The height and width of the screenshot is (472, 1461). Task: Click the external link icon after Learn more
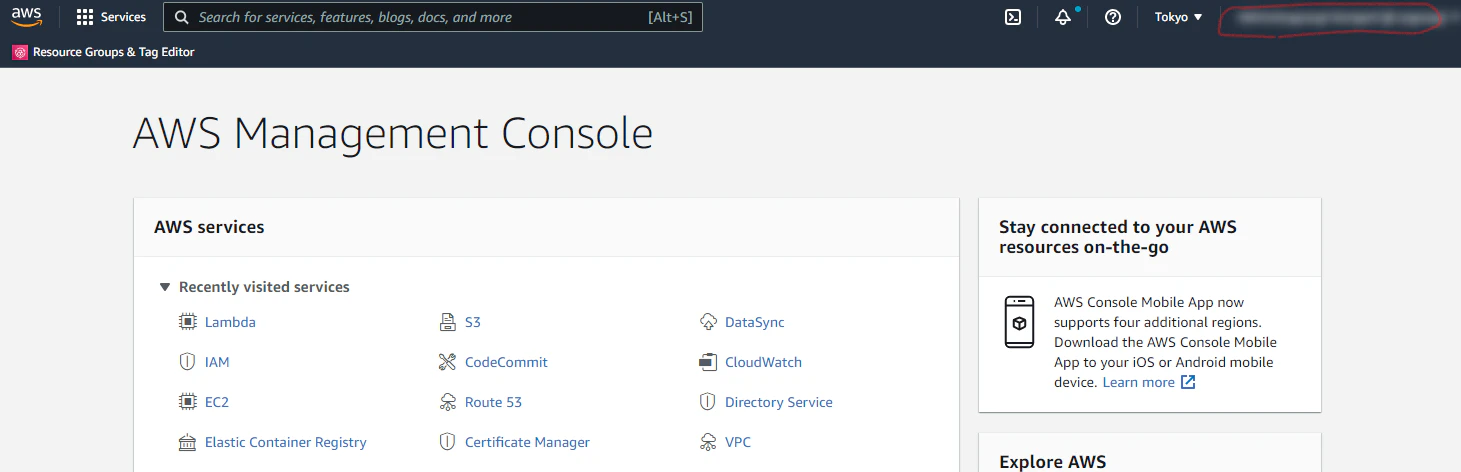tap(1188, 382)
